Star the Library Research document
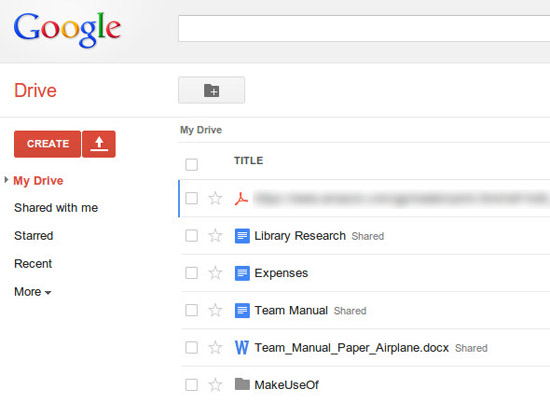This screenshot has width=550, height=403. pyautogui.click(x=215, y=235)
